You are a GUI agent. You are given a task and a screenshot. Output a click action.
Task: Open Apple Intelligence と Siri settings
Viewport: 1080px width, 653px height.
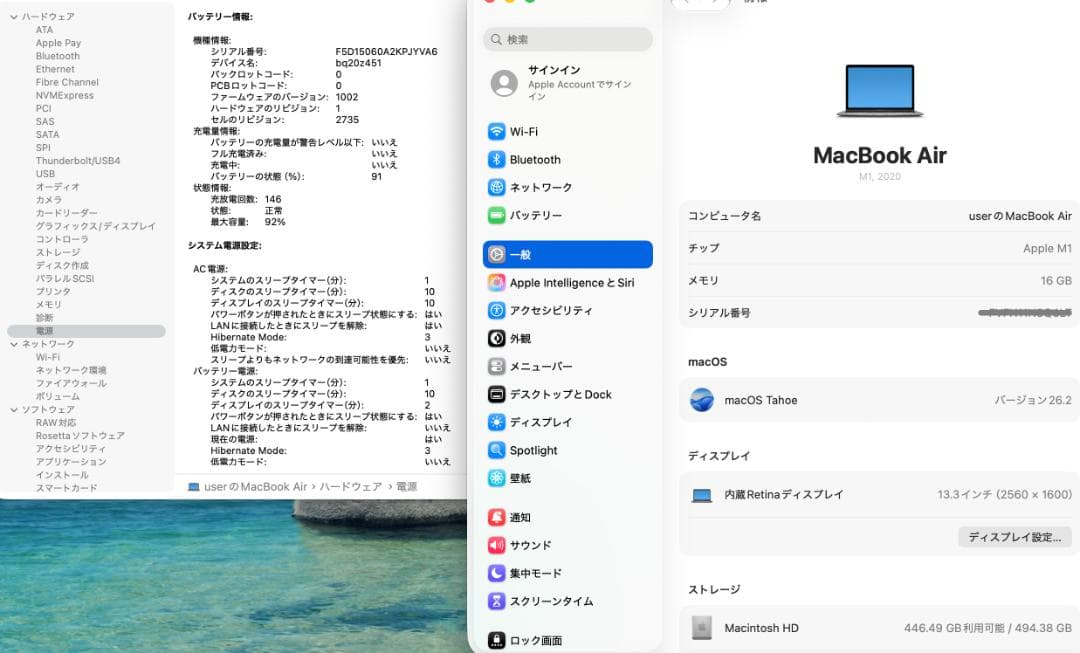(x=496, y=282)
